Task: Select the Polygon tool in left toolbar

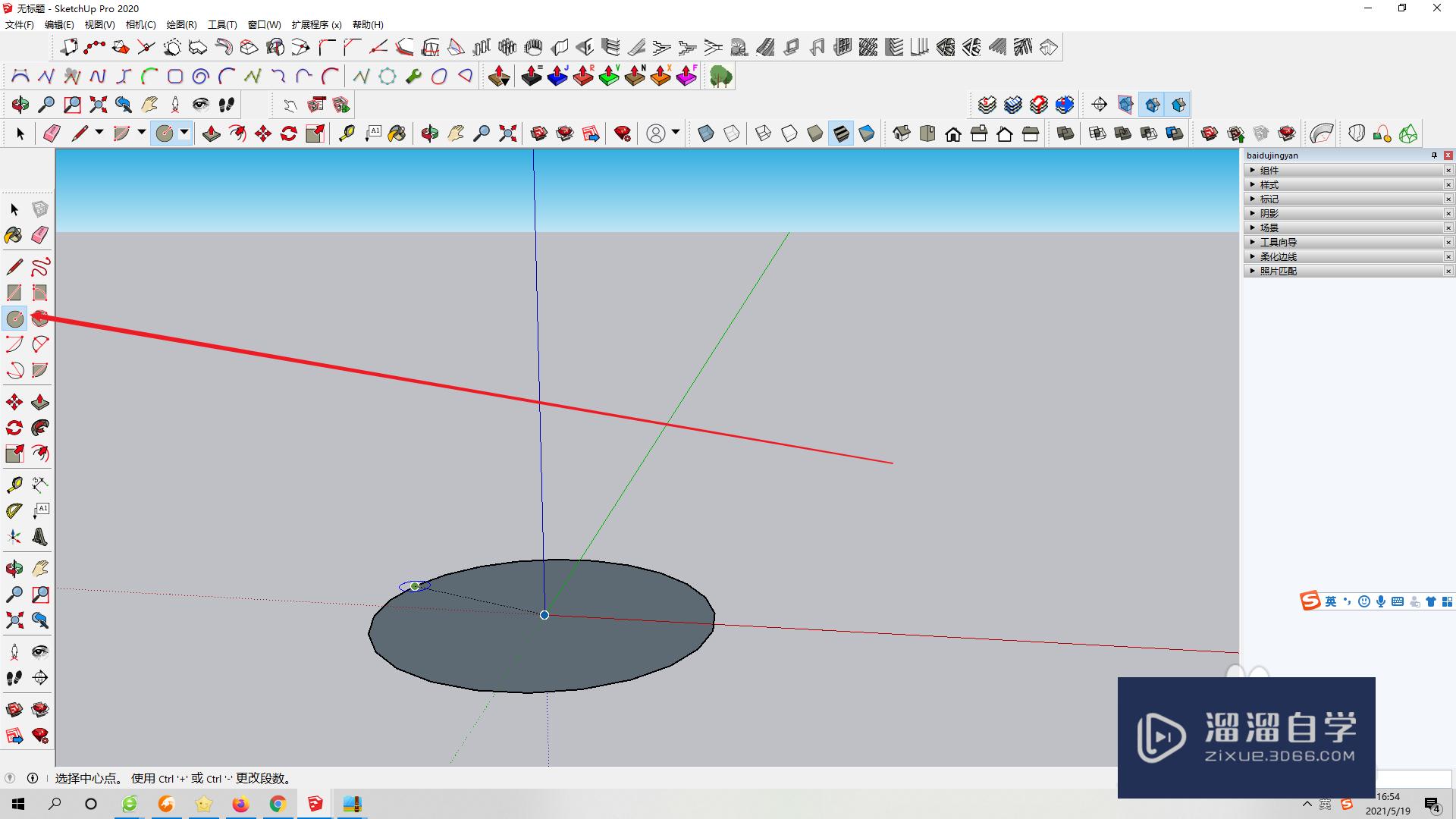Action: pyautogui.click(x=40, y=318)
